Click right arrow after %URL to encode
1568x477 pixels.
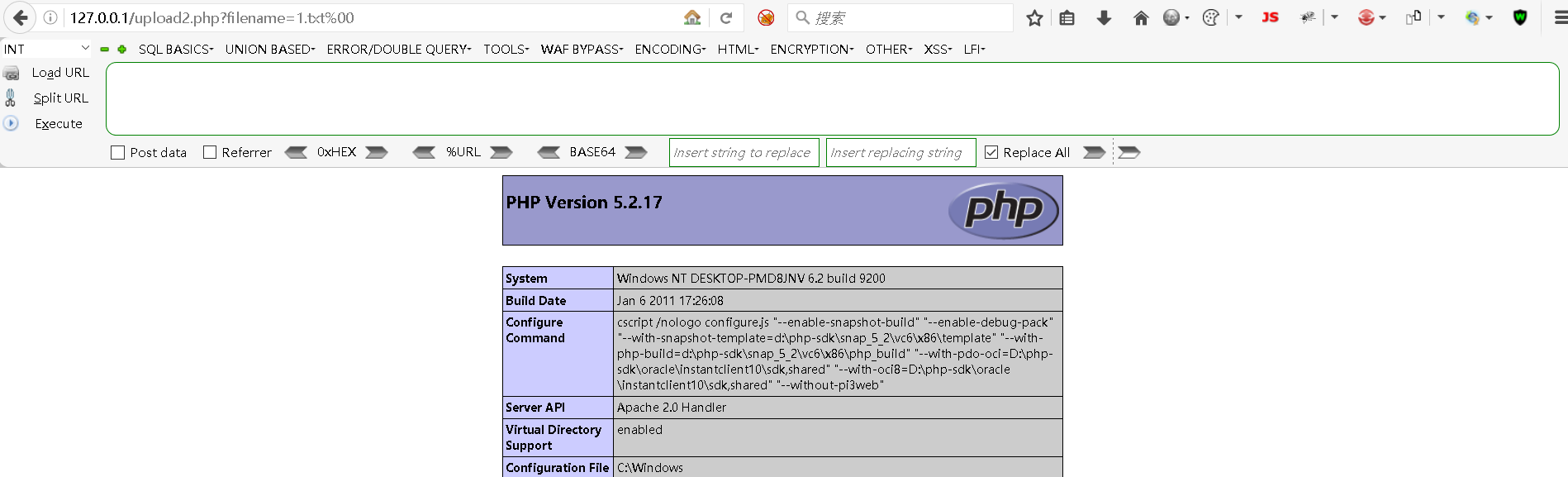[501, 152]
